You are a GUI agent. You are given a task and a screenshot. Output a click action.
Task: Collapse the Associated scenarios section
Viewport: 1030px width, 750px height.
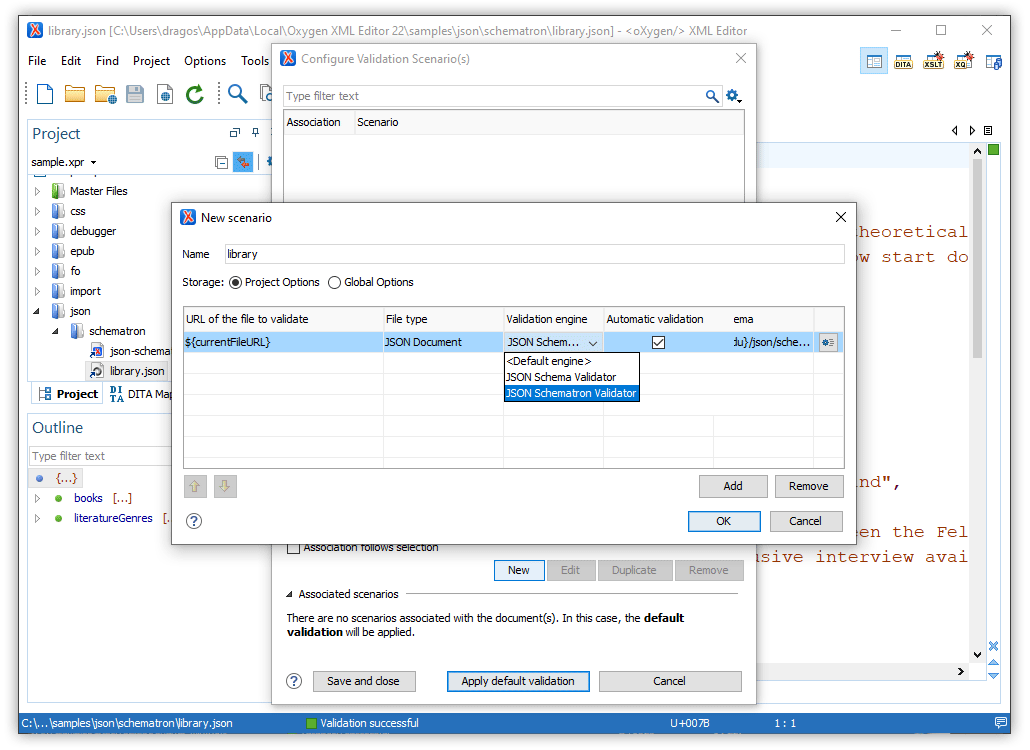click(289, 594)
